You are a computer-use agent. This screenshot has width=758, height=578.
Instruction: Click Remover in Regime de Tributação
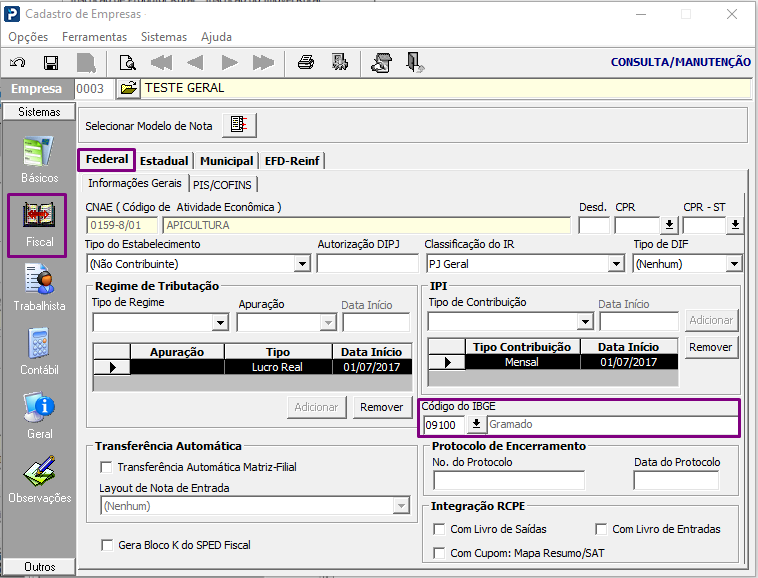click(x=381, y=407)
